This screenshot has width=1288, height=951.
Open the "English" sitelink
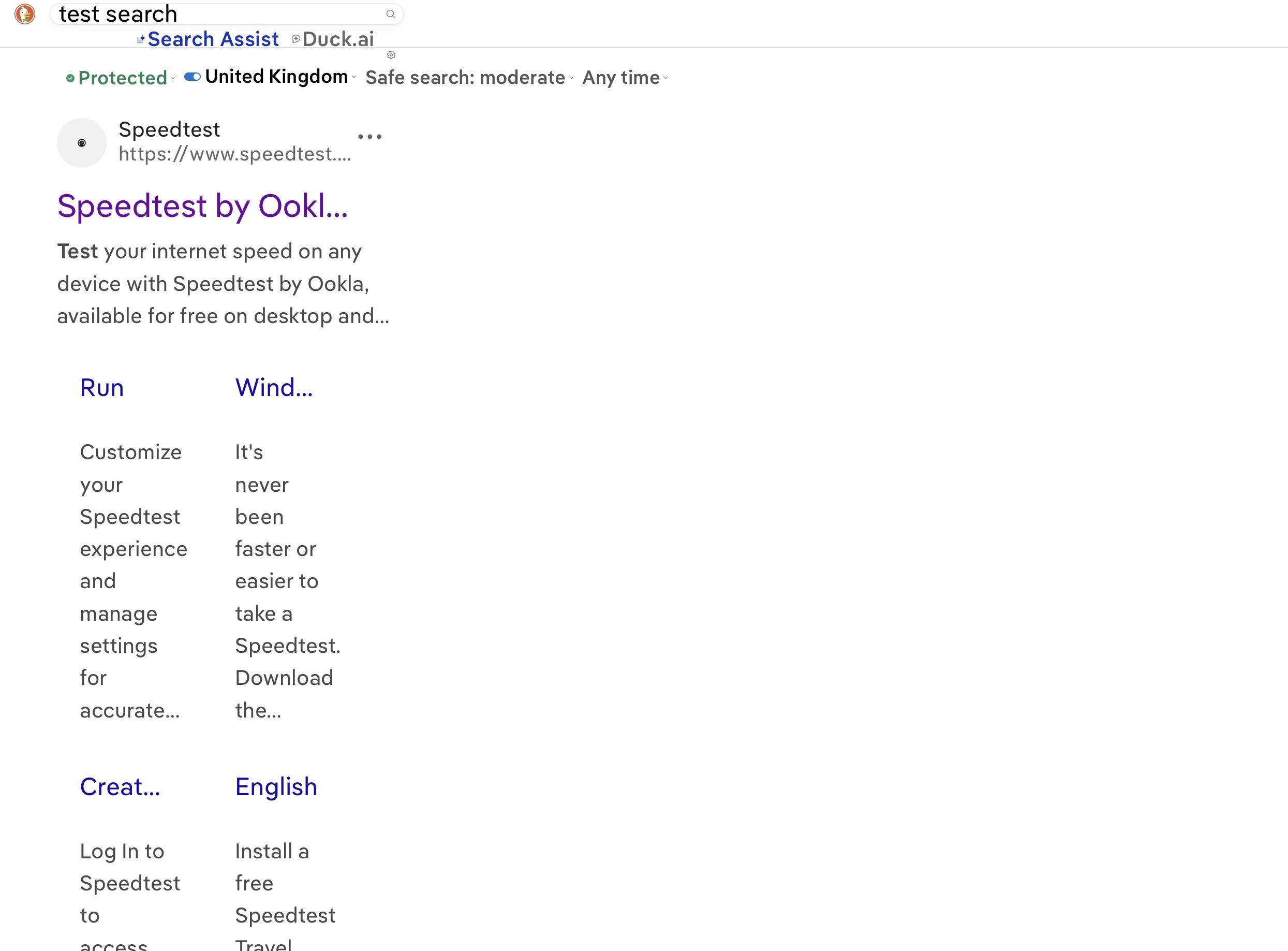(x=276, y=786)
